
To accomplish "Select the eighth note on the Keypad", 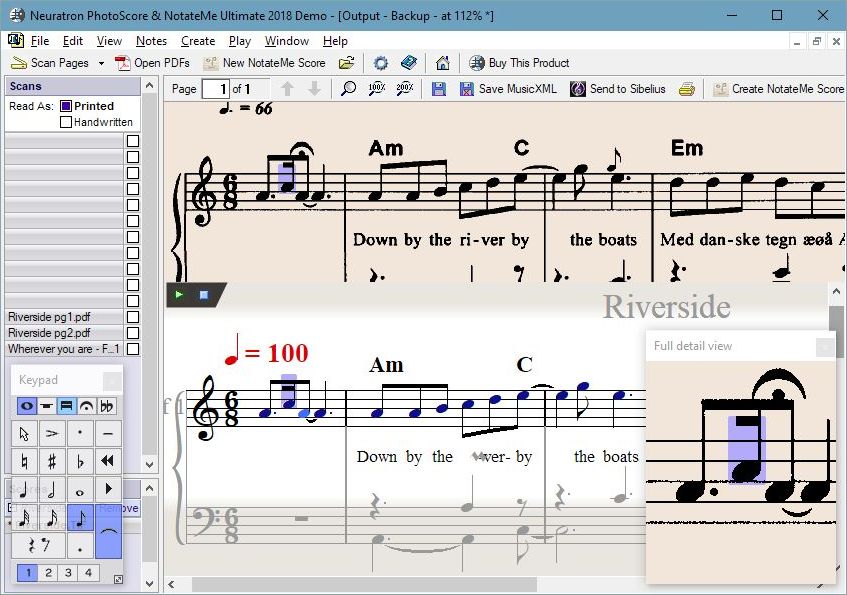I will point(80,517).
